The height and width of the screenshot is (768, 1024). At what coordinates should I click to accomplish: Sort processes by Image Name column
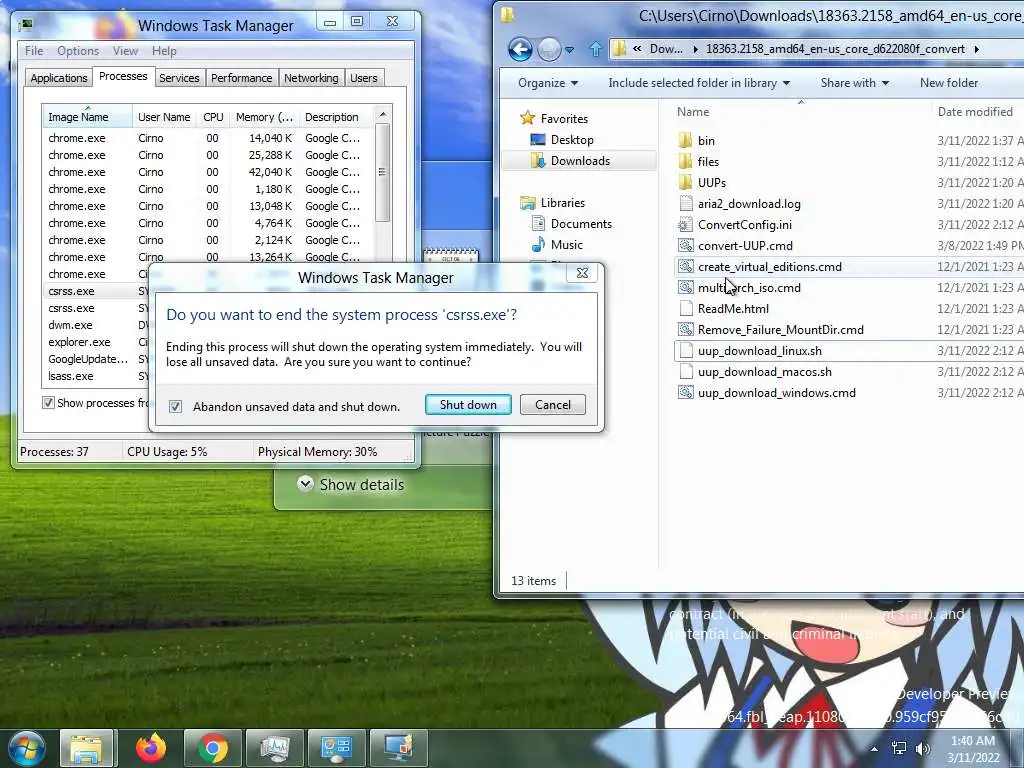tap(87, 117)
